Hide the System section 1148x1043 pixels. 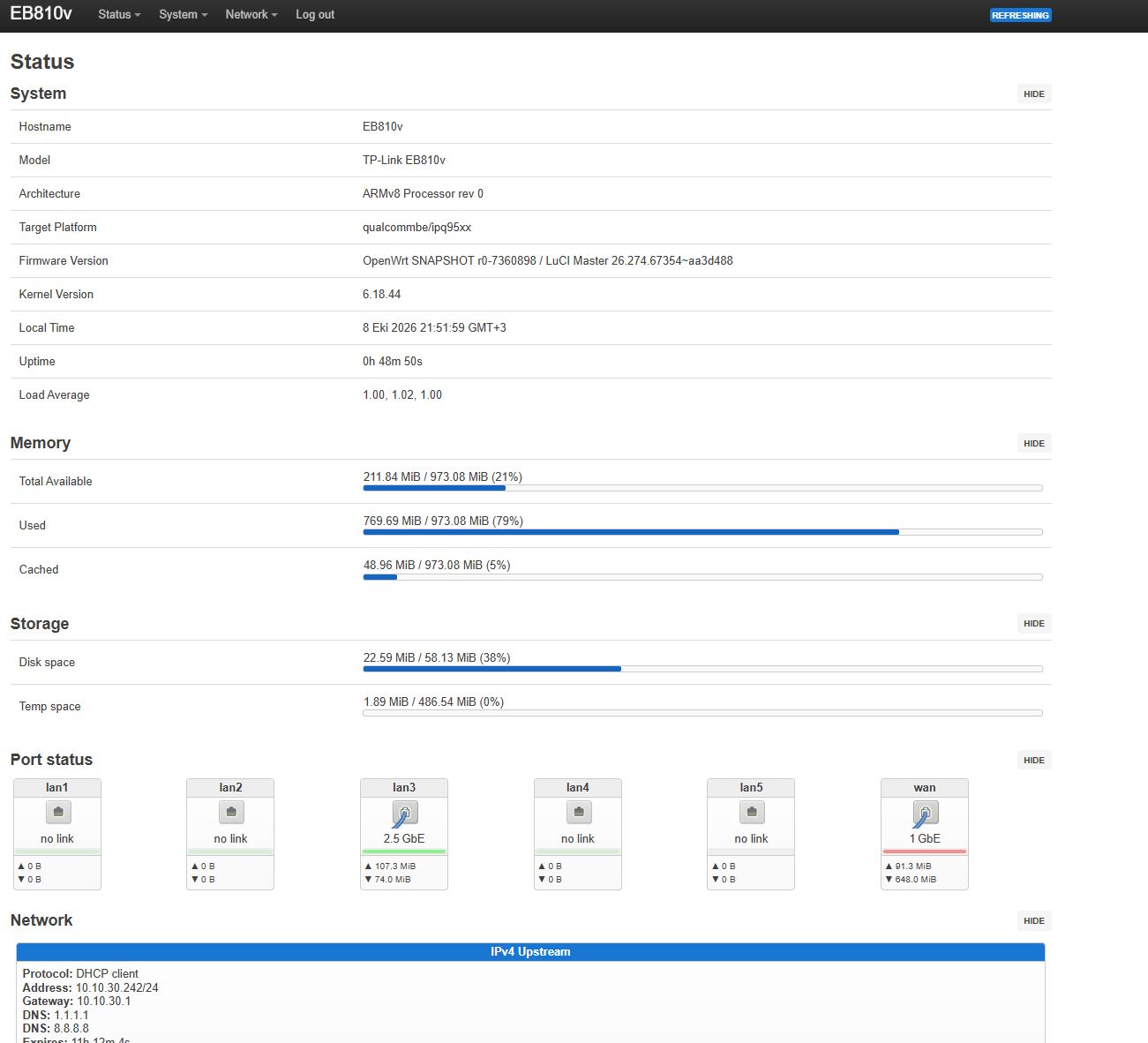[1034, 94]
